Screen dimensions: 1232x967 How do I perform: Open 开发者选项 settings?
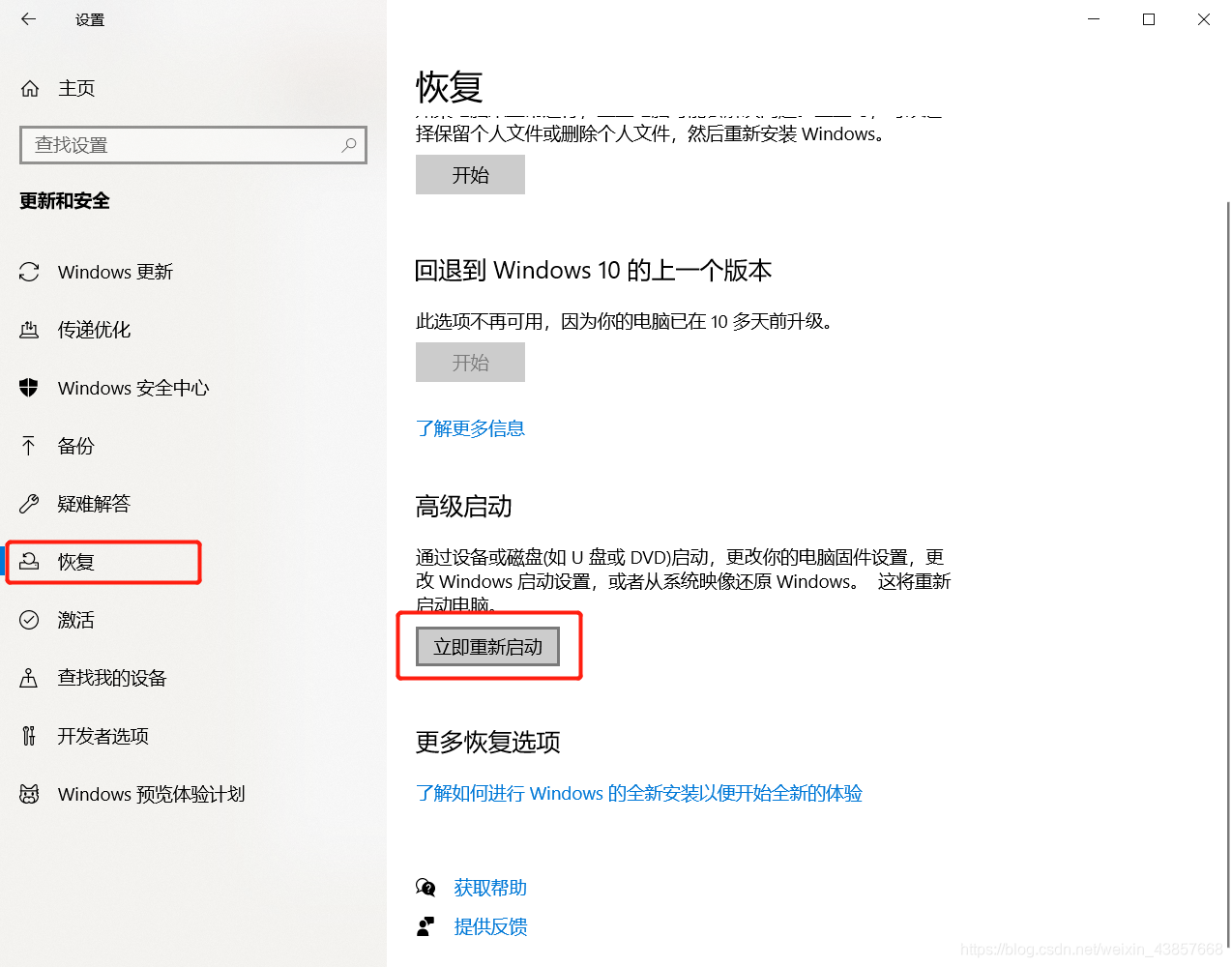click(104, 736)
